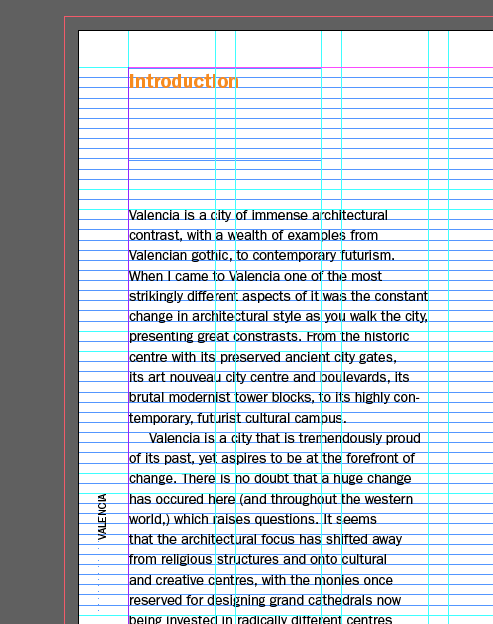Click the line 'has occured here (and throughout the western'
Screen dimensions: 493x624
coord(271,499)
